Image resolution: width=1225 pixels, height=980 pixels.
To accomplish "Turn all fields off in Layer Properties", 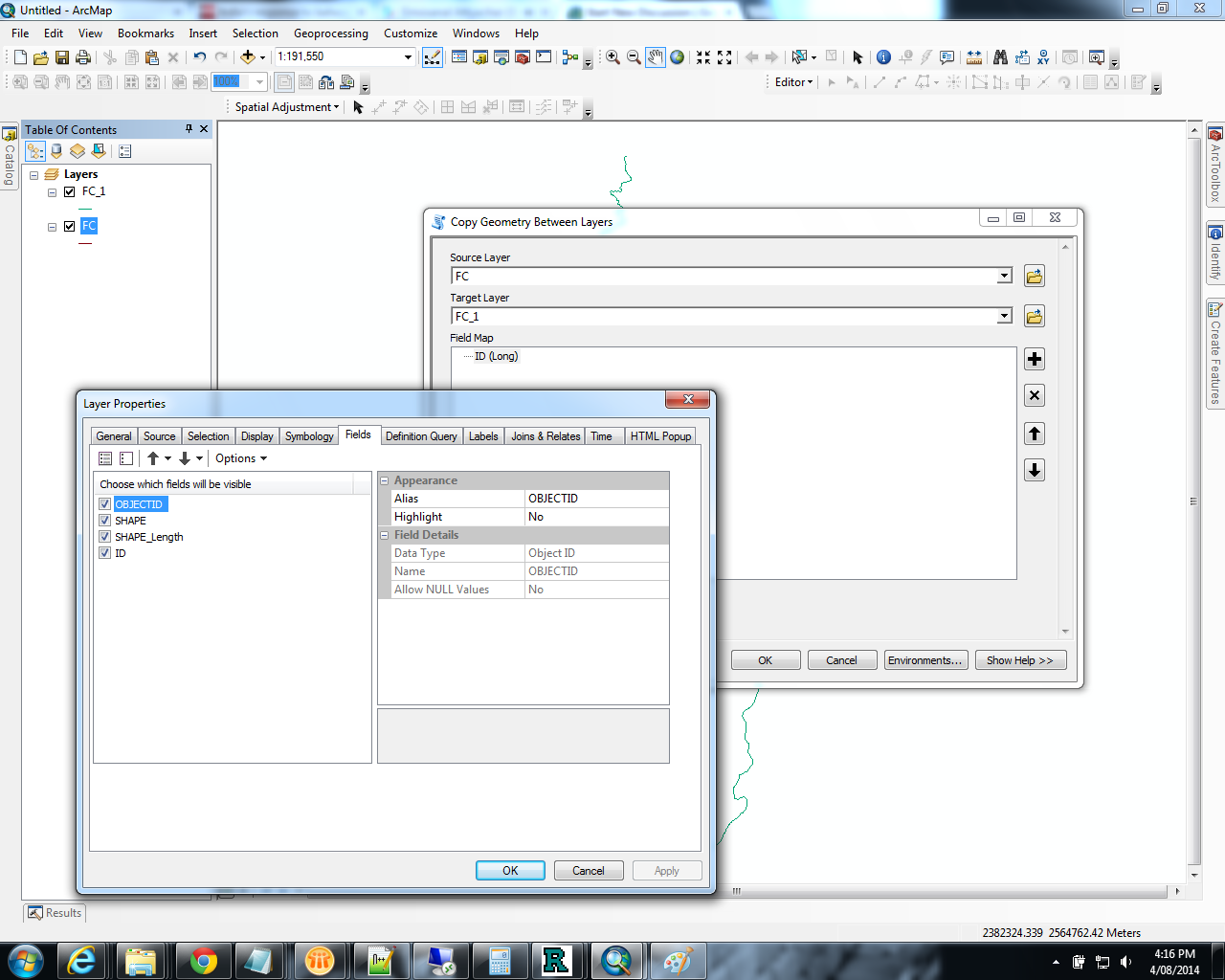I will pyautogui.click(x=126, y=458).
